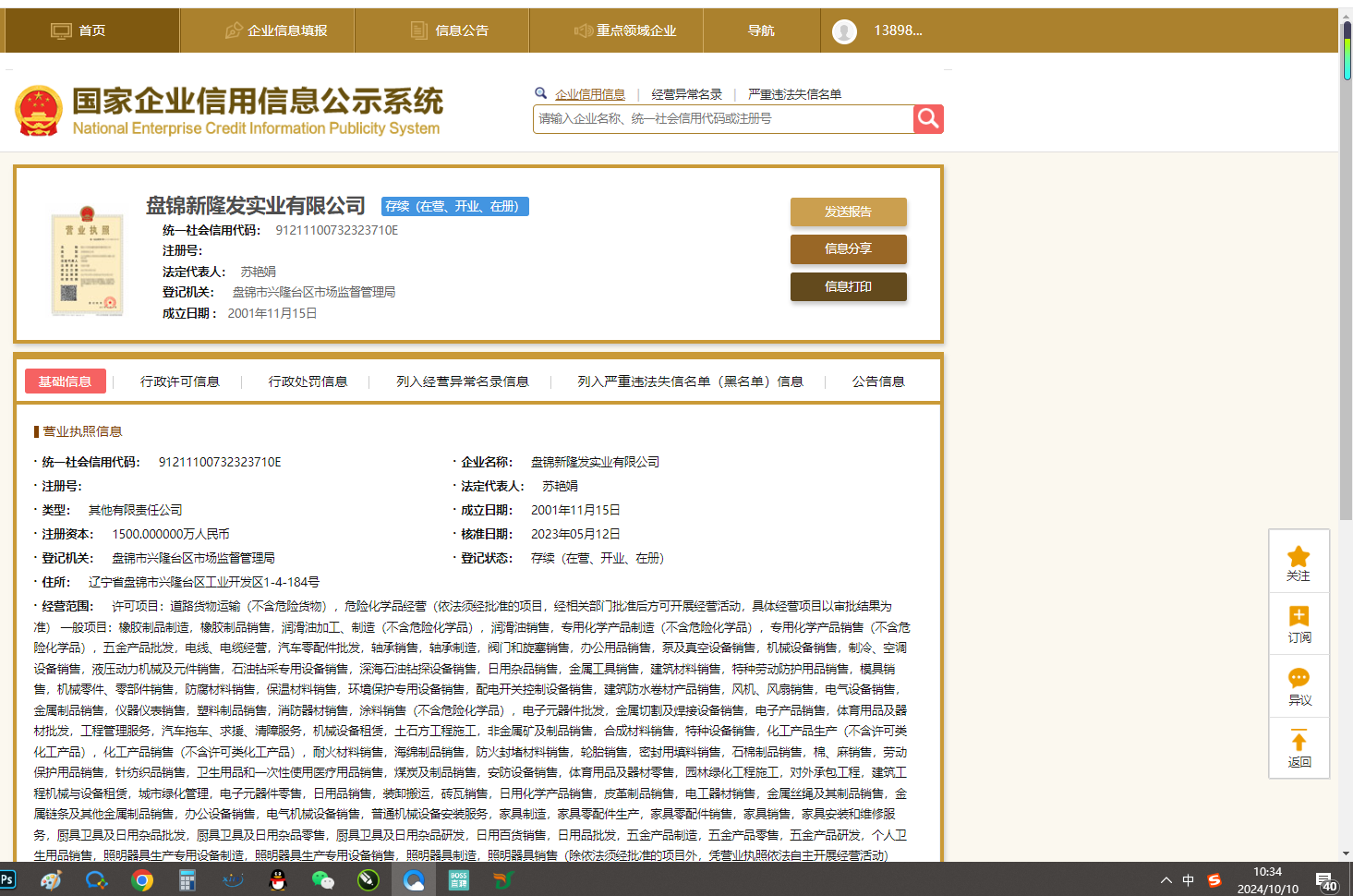The height and width of the screenshot is (896, 1353).
Task: Select 企业信用信息 search category
Action: coord(590,94)
